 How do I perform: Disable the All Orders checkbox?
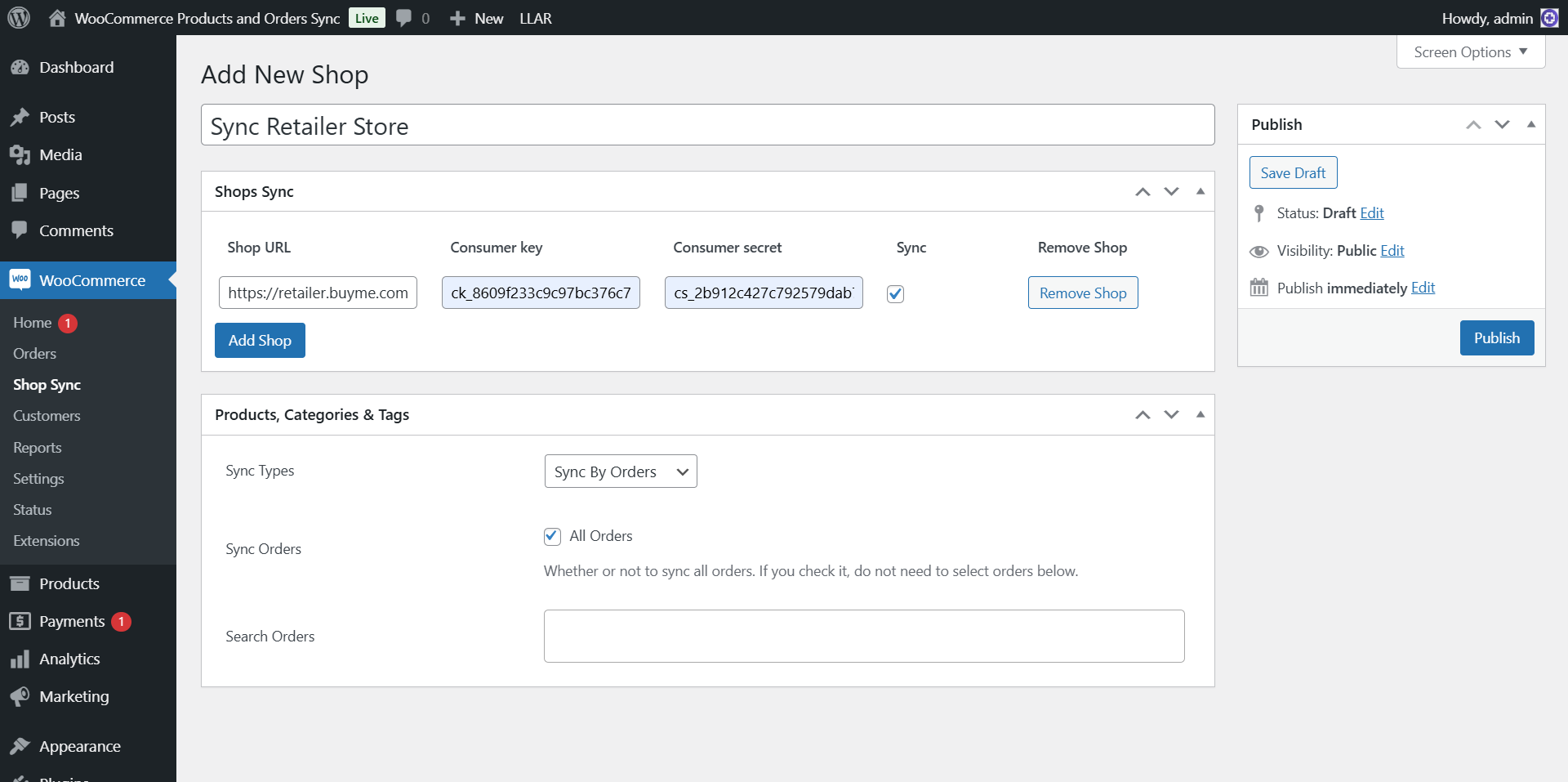point(552,536)
